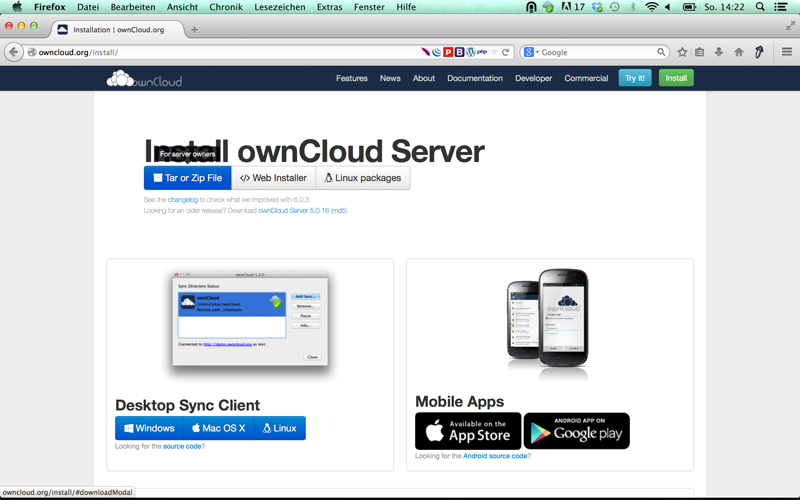Click the search magnifier in Google box

click(x=661, y=52)
